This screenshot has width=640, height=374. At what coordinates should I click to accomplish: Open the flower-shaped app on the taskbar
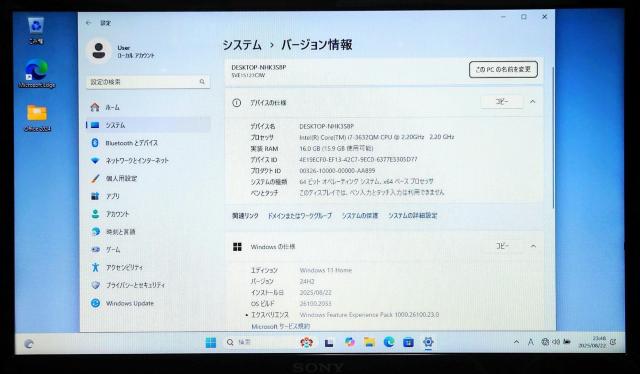point(307,343)
